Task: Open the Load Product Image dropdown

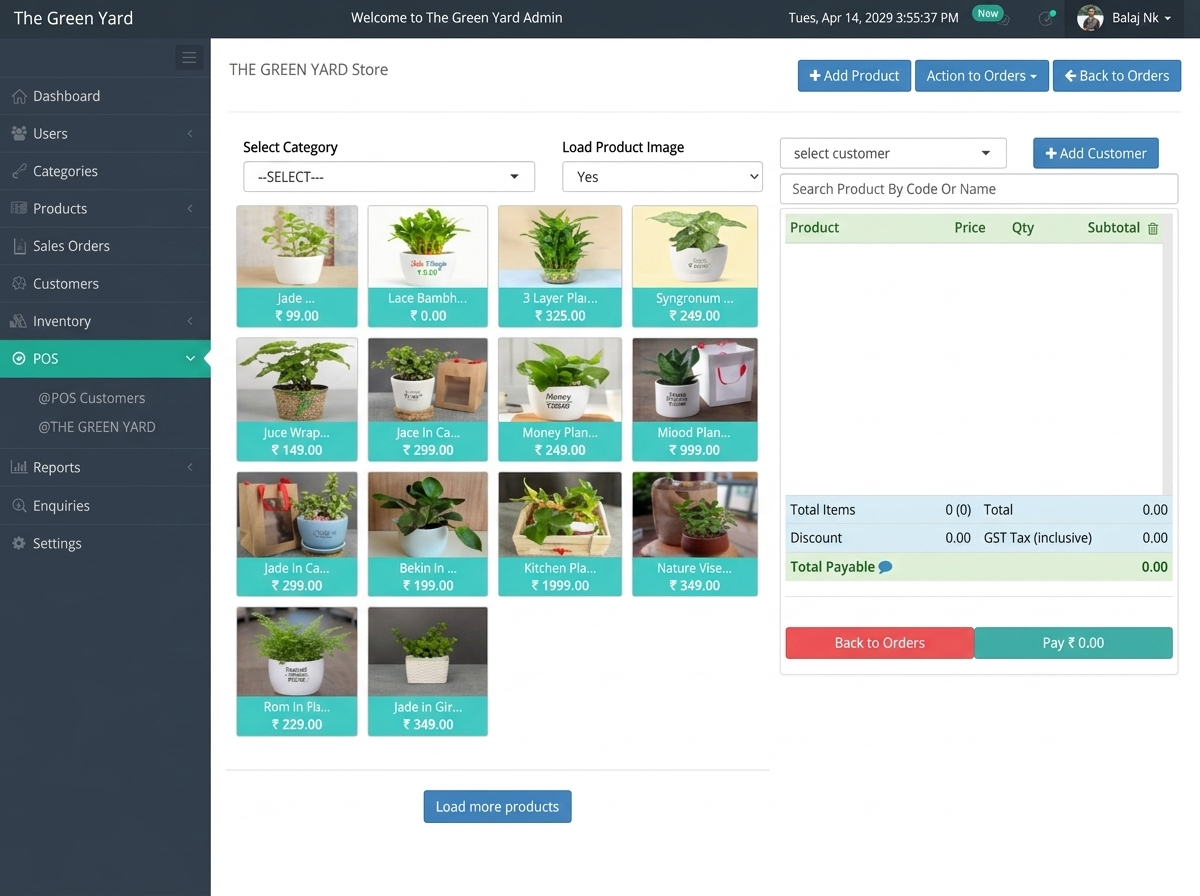Action: [x=662, y=177]
